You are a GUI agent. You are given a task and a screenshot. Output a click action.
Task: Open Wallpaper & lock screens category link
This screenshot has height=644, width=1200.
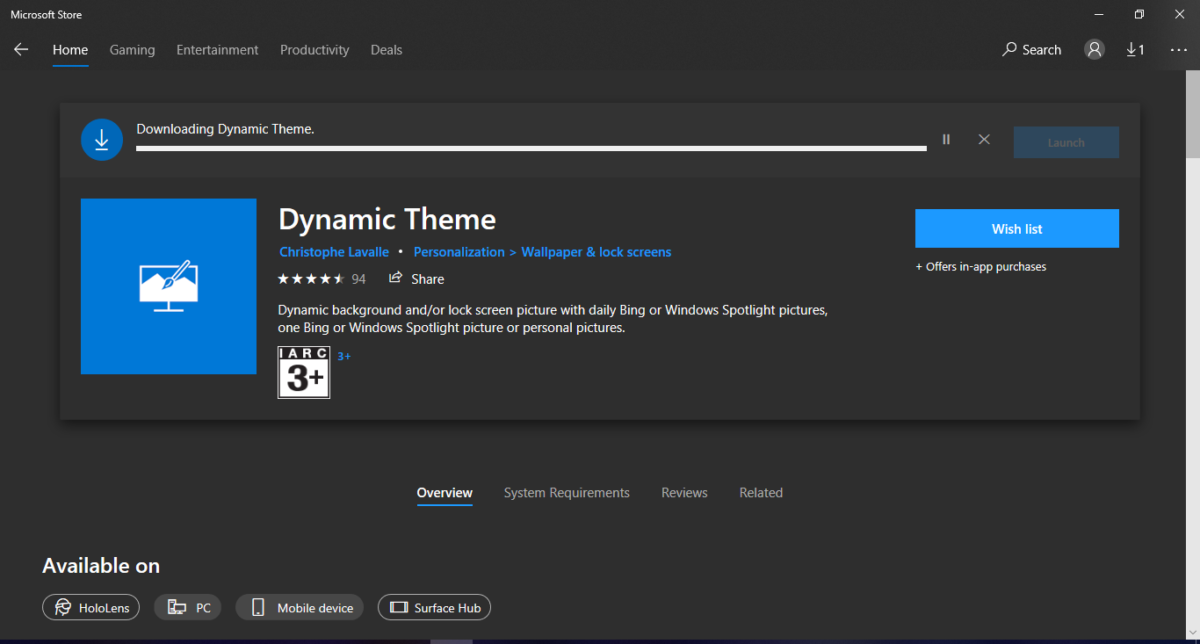596,252
